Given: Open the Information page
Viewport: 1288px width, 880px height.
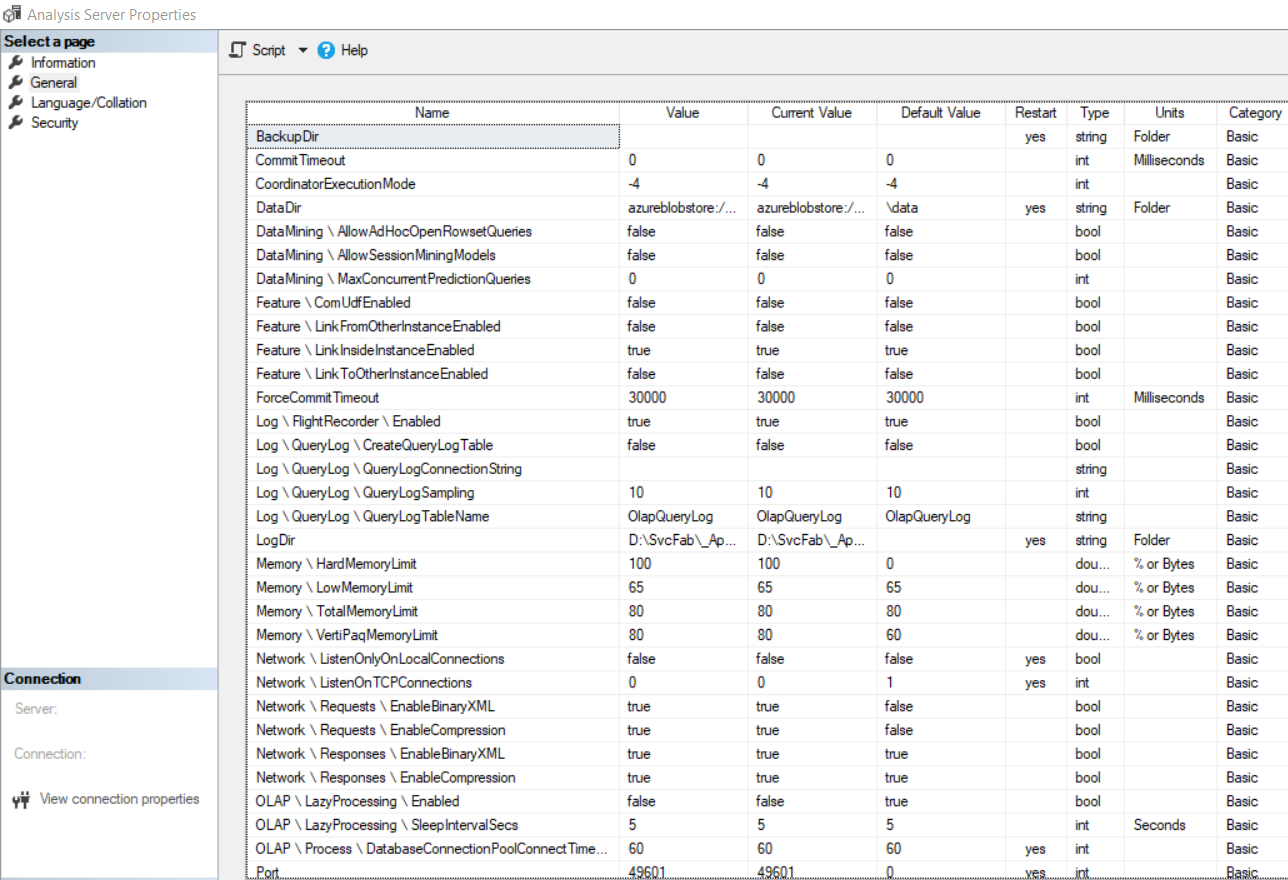Looking at the screenshot, I should click(63, 63).
